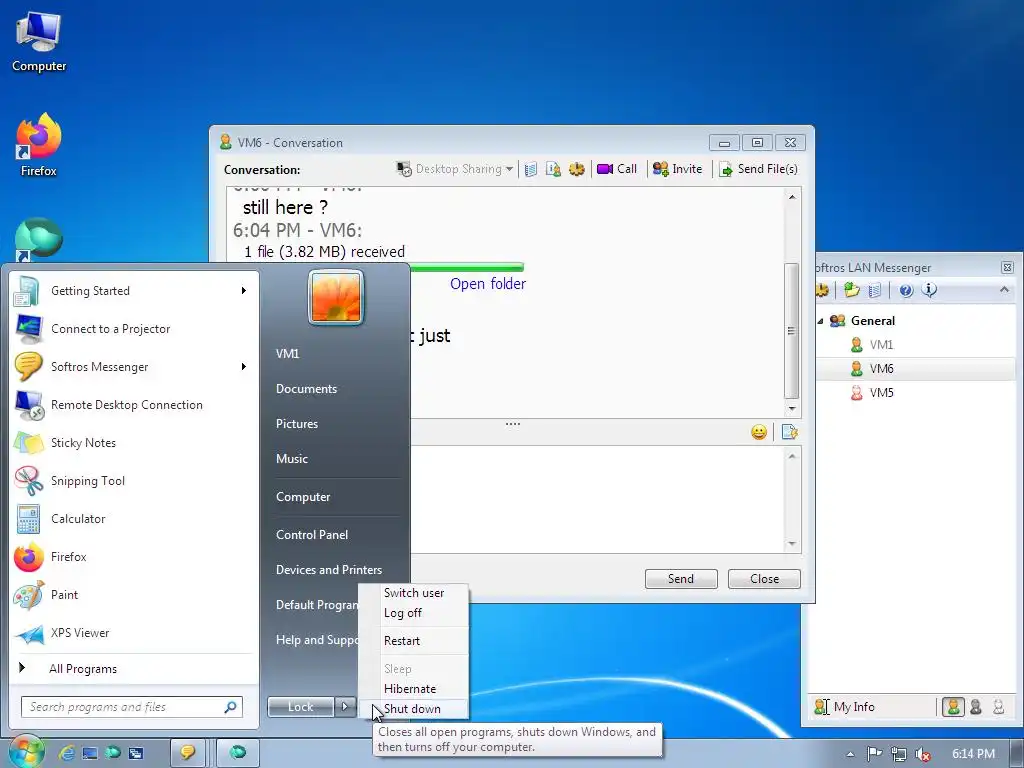The width and height of the screenshot is (1024, 768).
Task: Open Pictures in Start menu right pane
Action: pyautogui.click(x=296, y=424)
